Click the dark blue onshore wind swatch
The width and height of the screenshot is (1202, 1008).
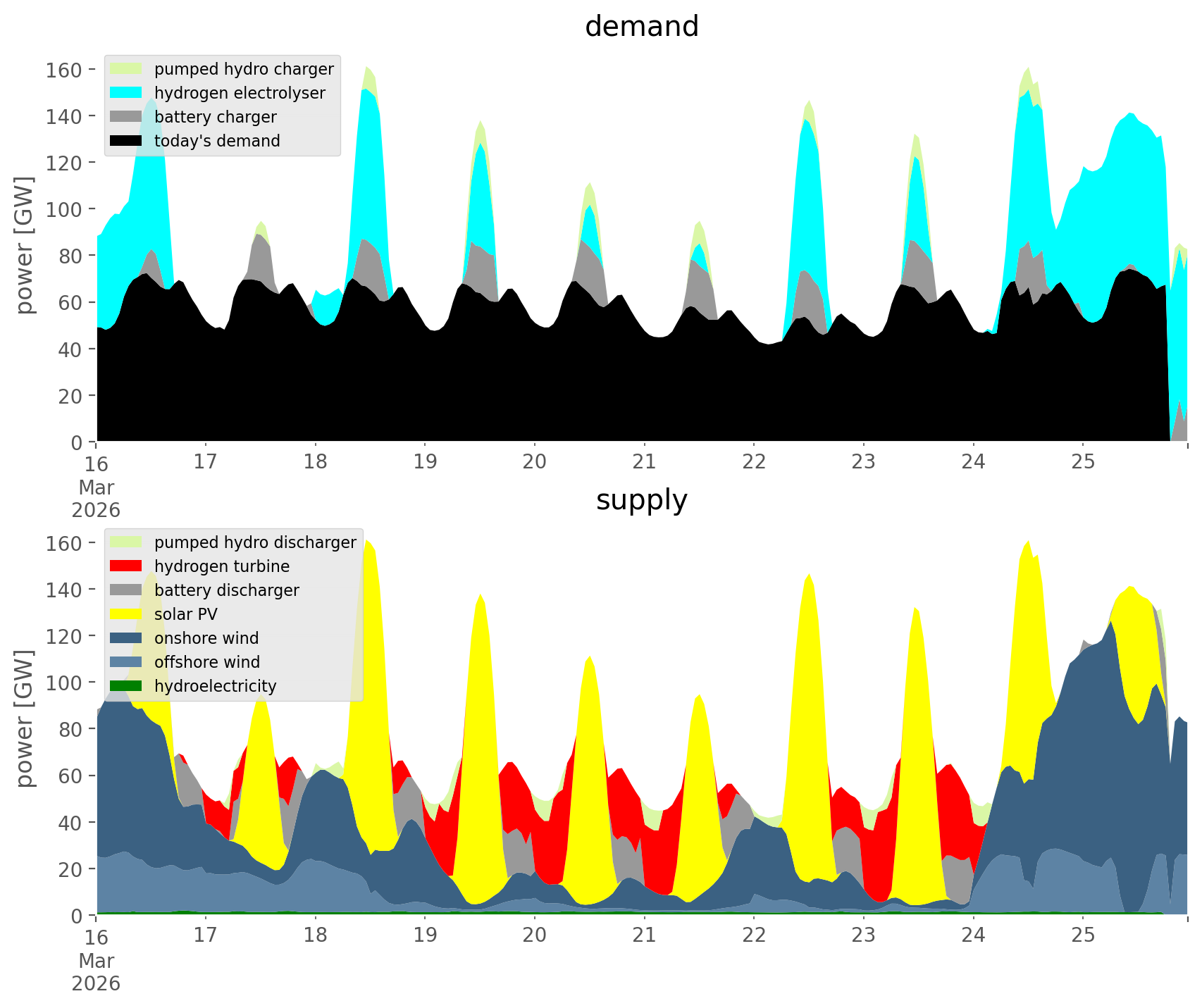(126, 638)
